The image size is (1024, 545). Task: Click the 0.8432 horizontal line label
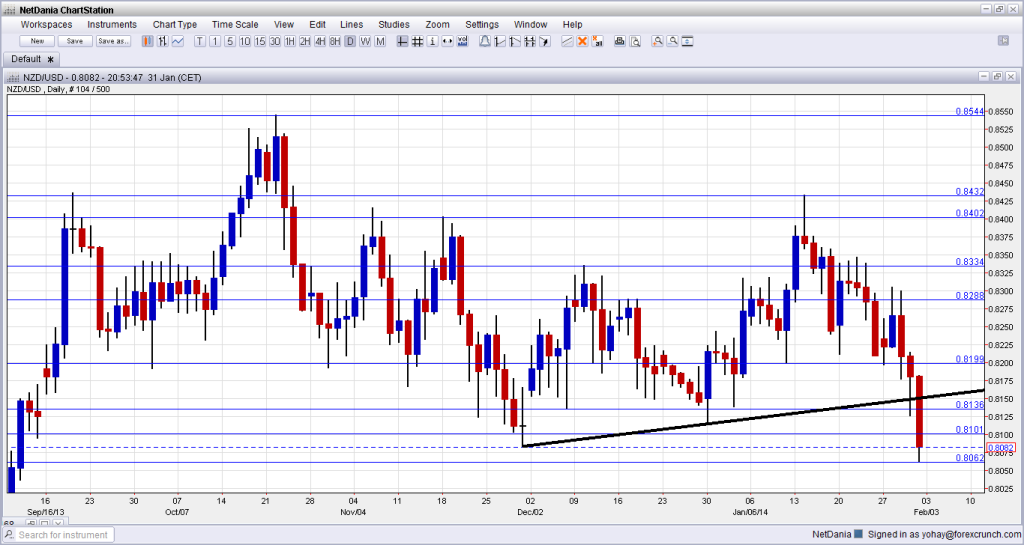click(969, 191)
